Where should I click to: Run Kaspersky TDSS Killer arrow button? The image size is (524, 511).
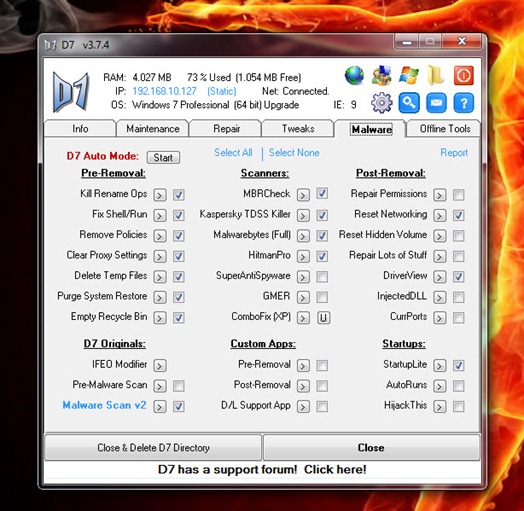pyautogui.click(x=303, y=215)
